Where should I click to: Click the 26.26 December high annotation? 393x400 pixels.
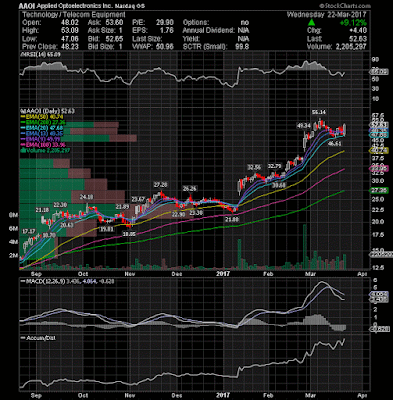click(x=189, y=189)
